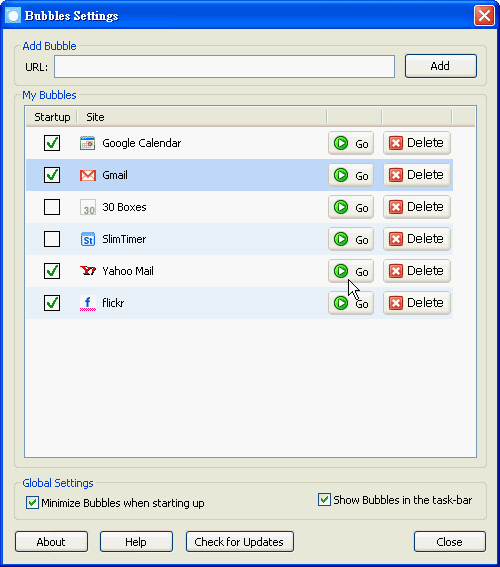Open the About dialog
Screen dimensions: 500x567
coord(51,542)
